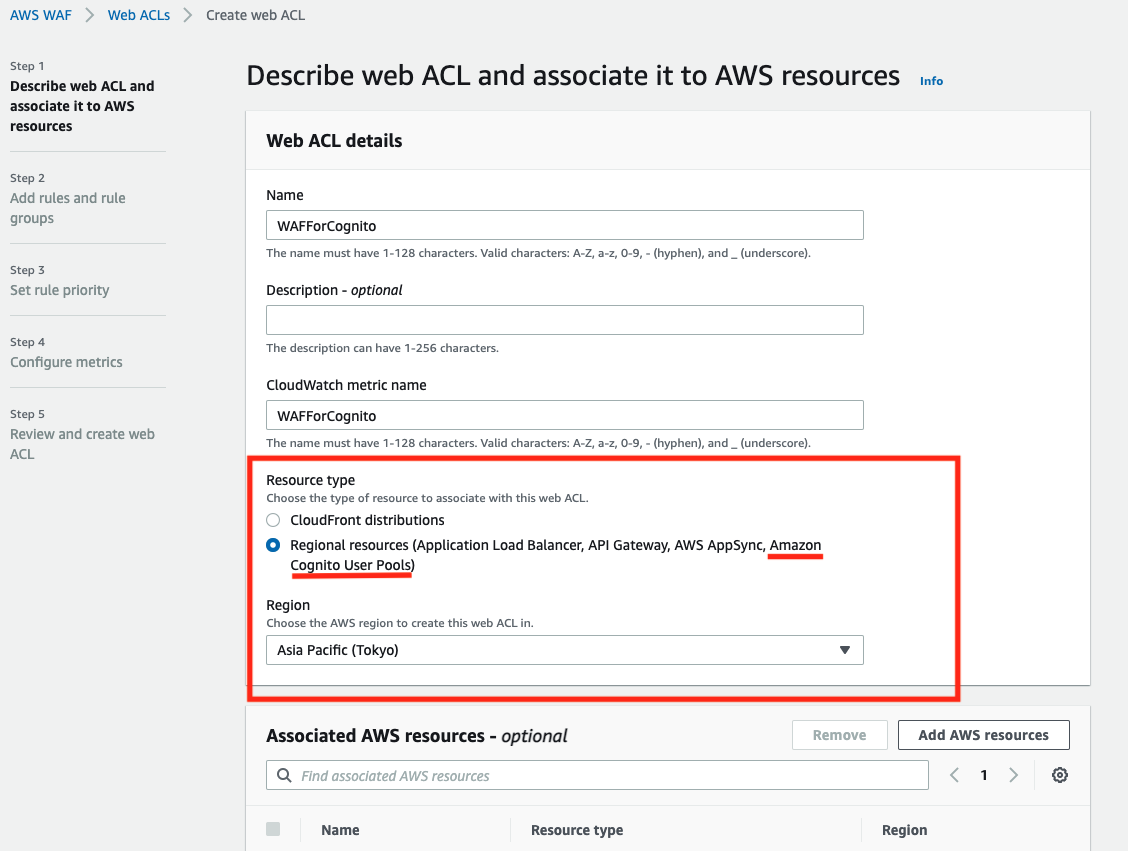Click the search magnifier icon in resources
This screenshot has width=1128, height=851.
(284, 775)
